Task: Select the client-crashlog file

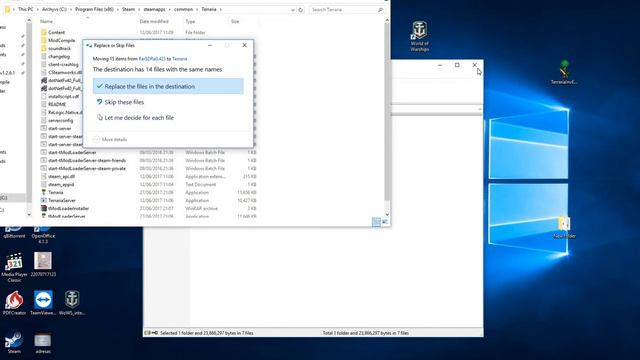Action: click(x=63, y=64)
